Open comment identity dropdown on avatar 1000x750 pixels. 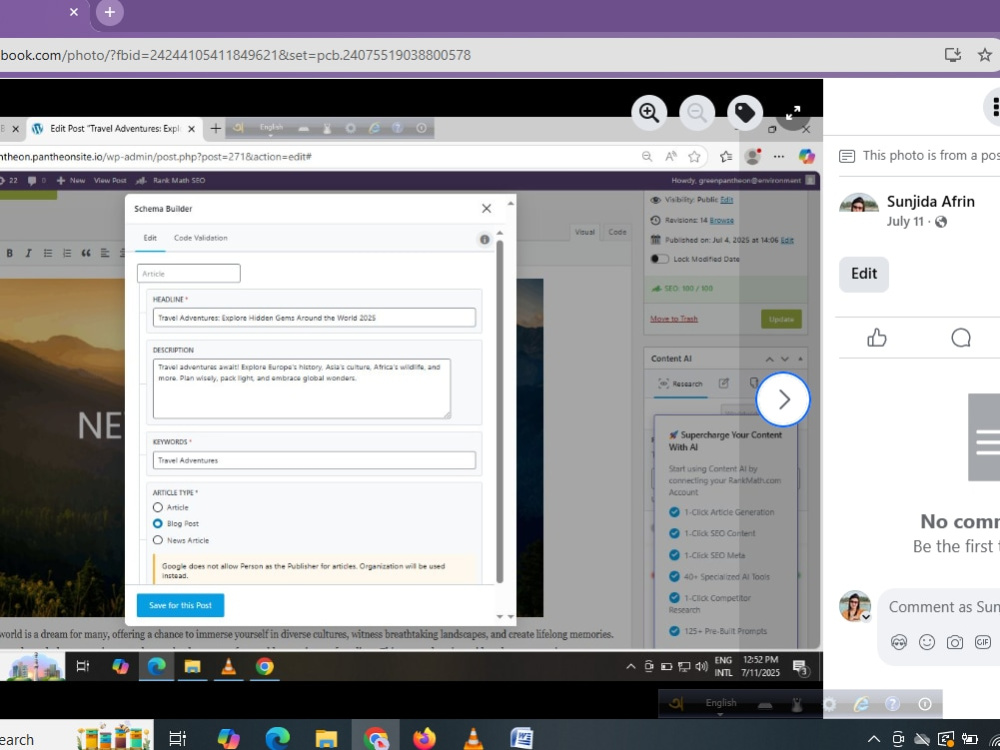[x=865, y=617]
